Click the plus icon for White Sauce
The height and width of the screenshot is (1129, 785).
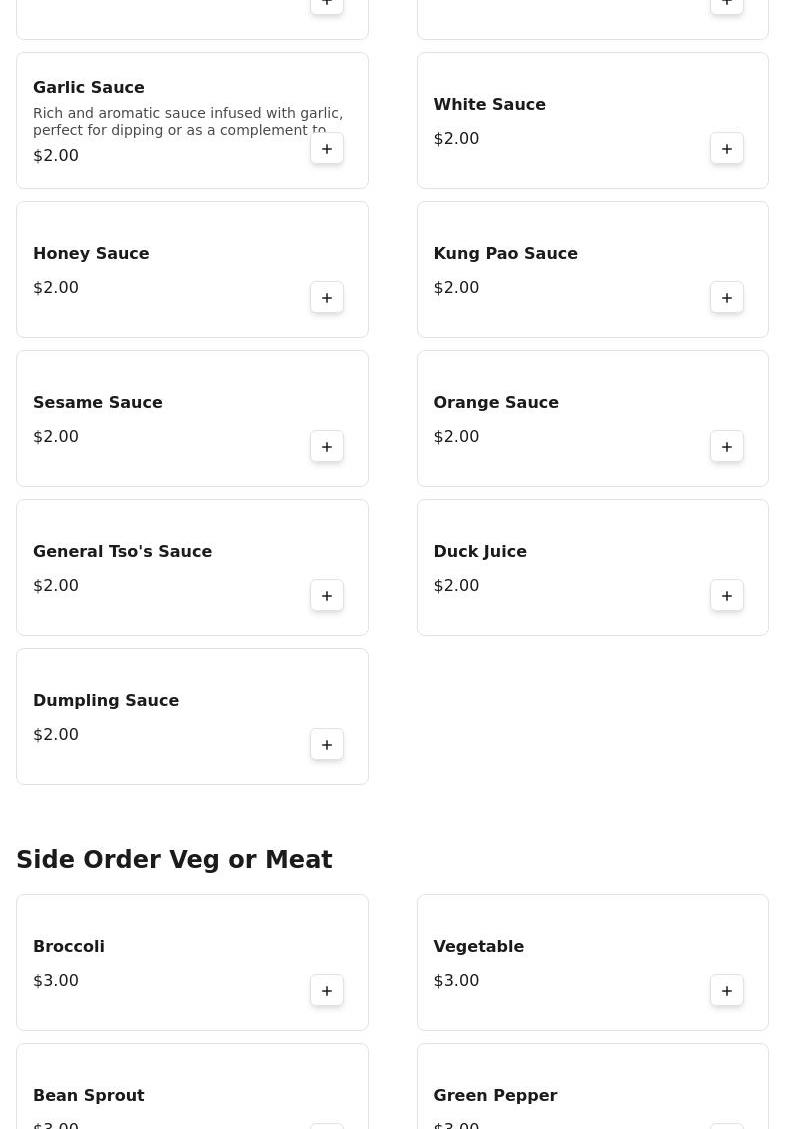727,149
